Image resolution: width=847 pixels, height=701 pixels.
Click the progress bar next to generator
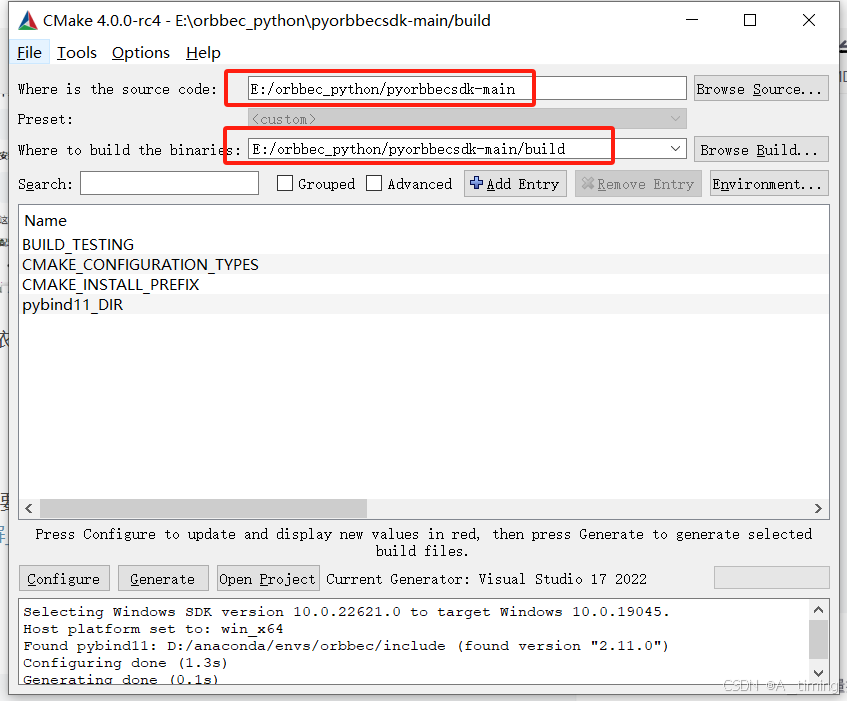tap(771, 577)
